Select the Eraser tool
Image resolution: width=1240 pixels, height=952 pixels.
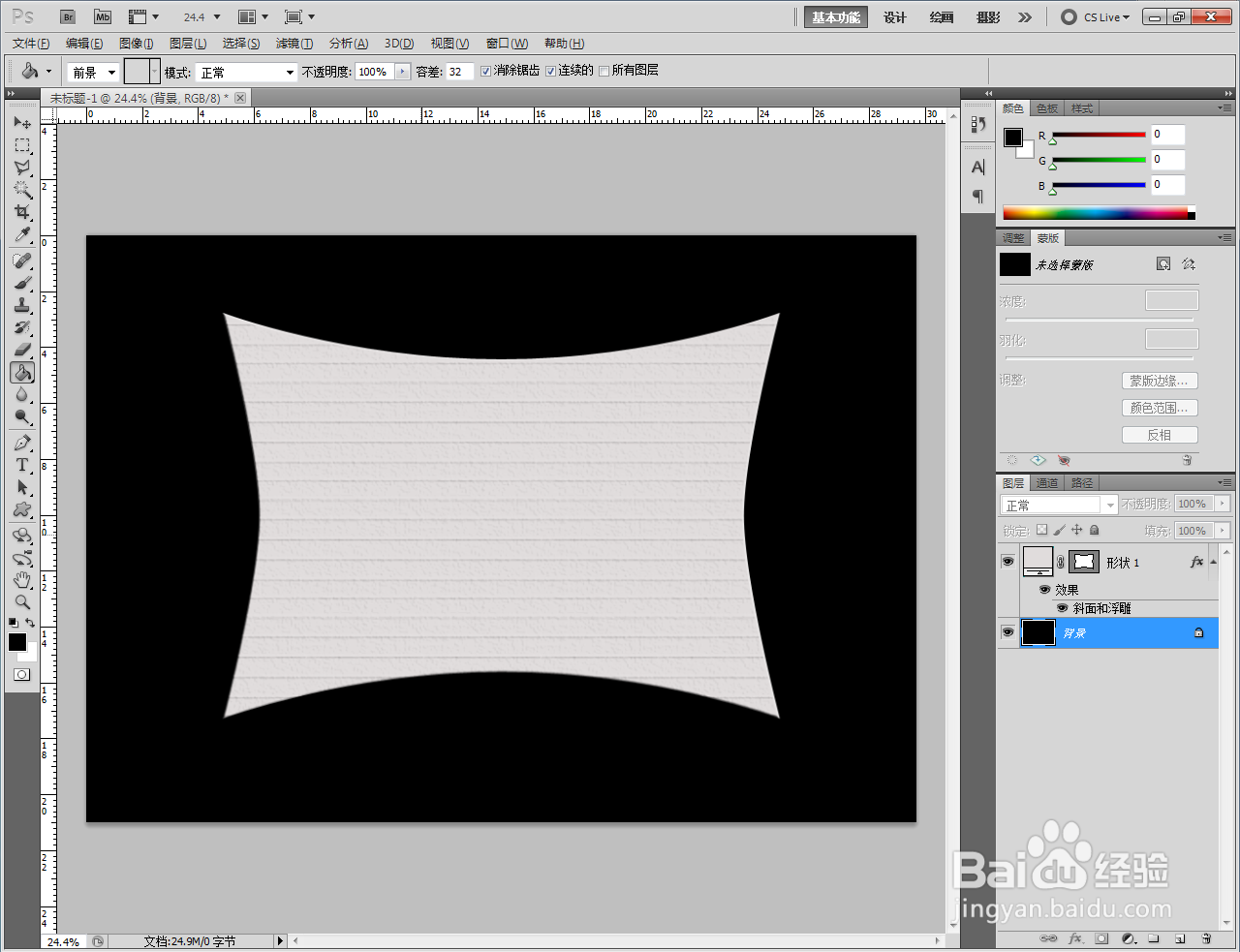22,350
